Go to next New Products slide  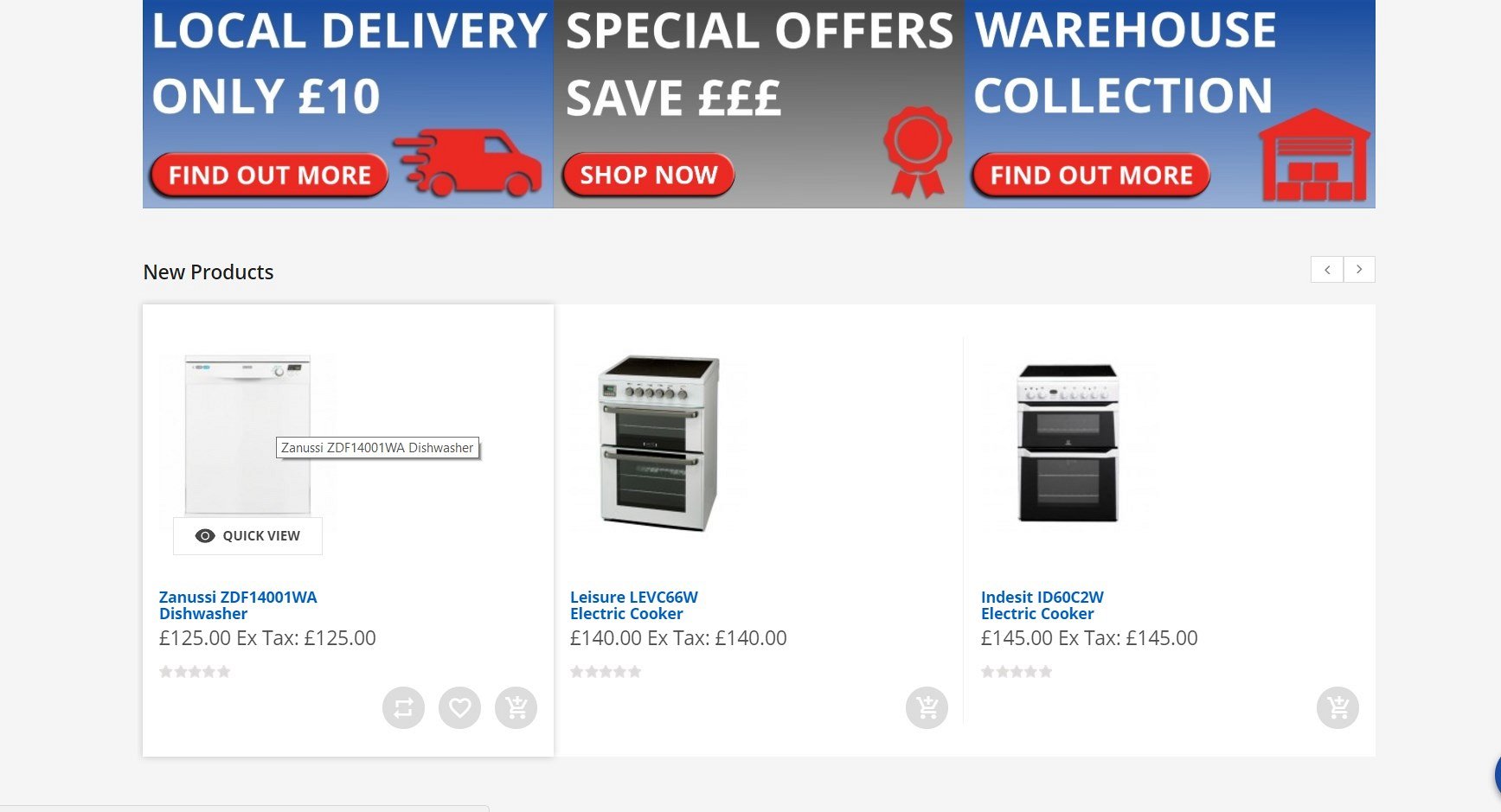pos(1359,270)
